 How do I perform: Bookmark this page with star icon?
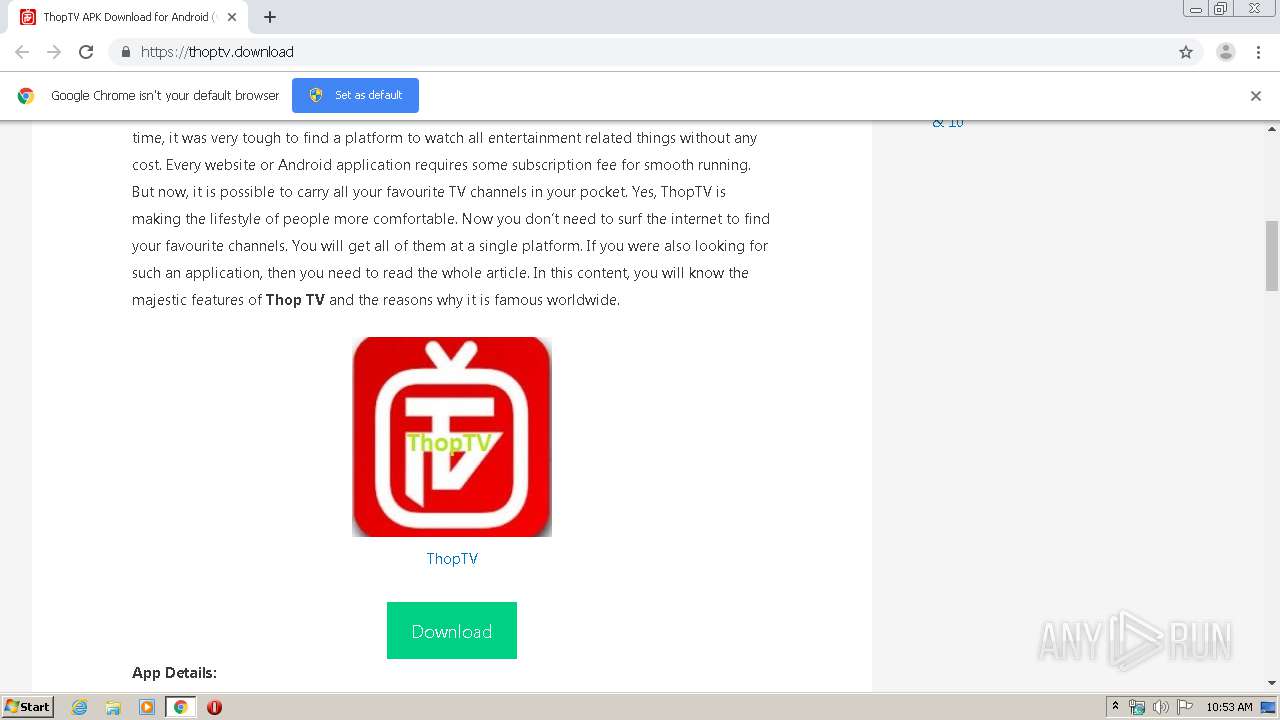point(1186,52)
